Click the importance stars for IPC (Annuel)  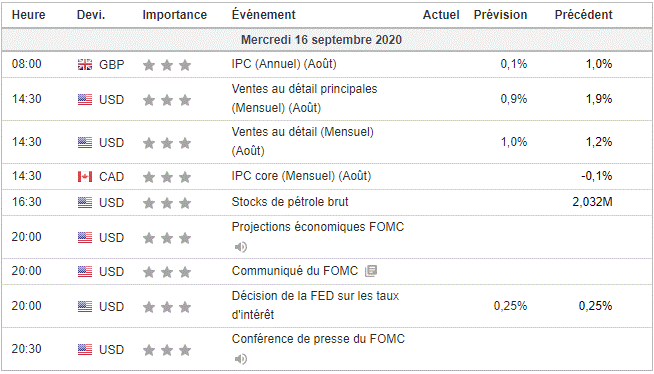(x=167, y=65)
